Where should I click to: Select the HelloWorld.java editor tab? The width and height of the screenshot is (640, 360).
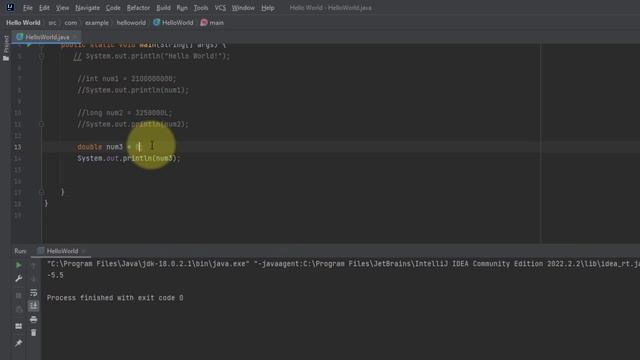tap(47, 37)
